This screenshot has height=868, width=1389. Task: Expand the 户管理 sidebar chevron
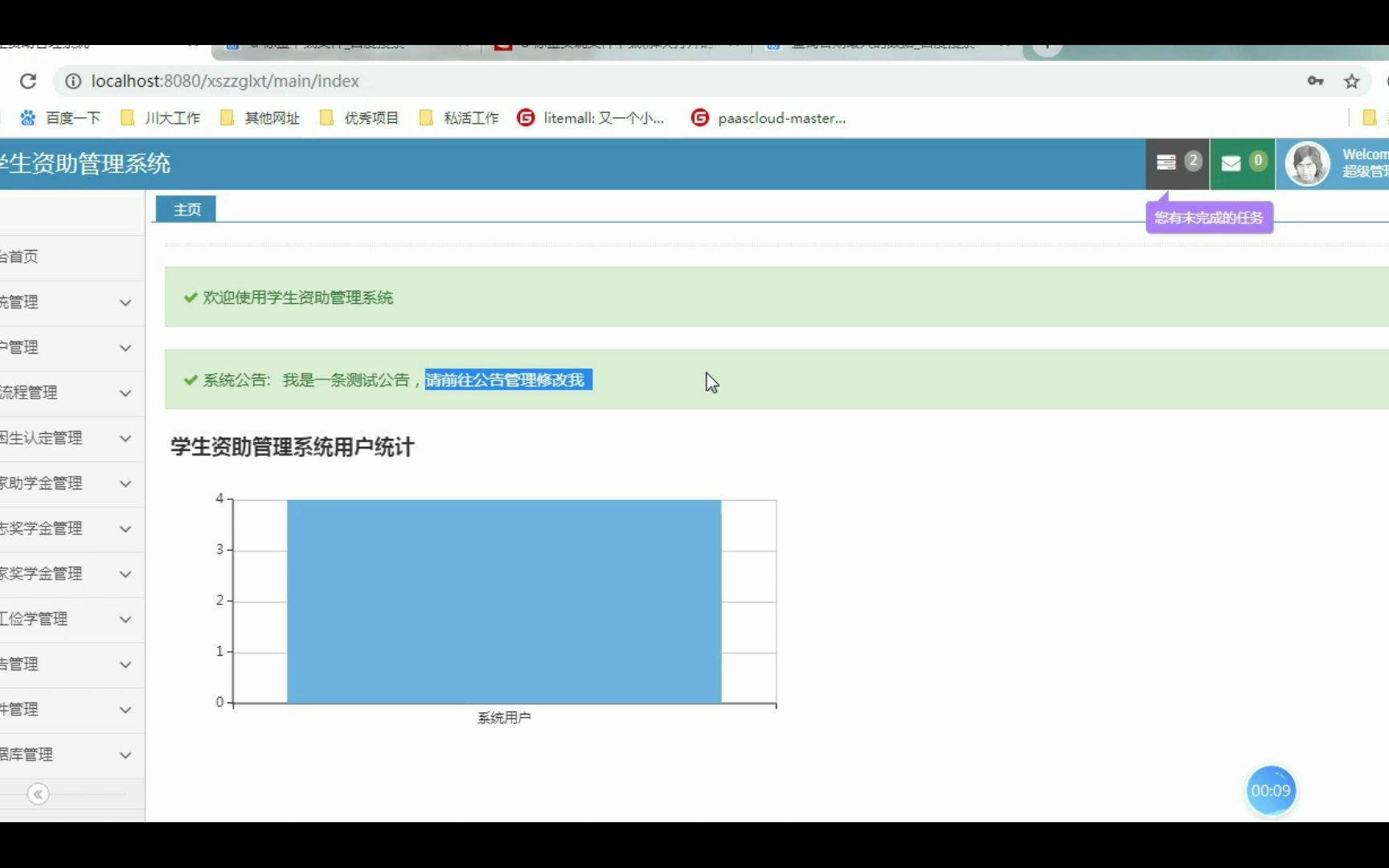coord(125,347)
